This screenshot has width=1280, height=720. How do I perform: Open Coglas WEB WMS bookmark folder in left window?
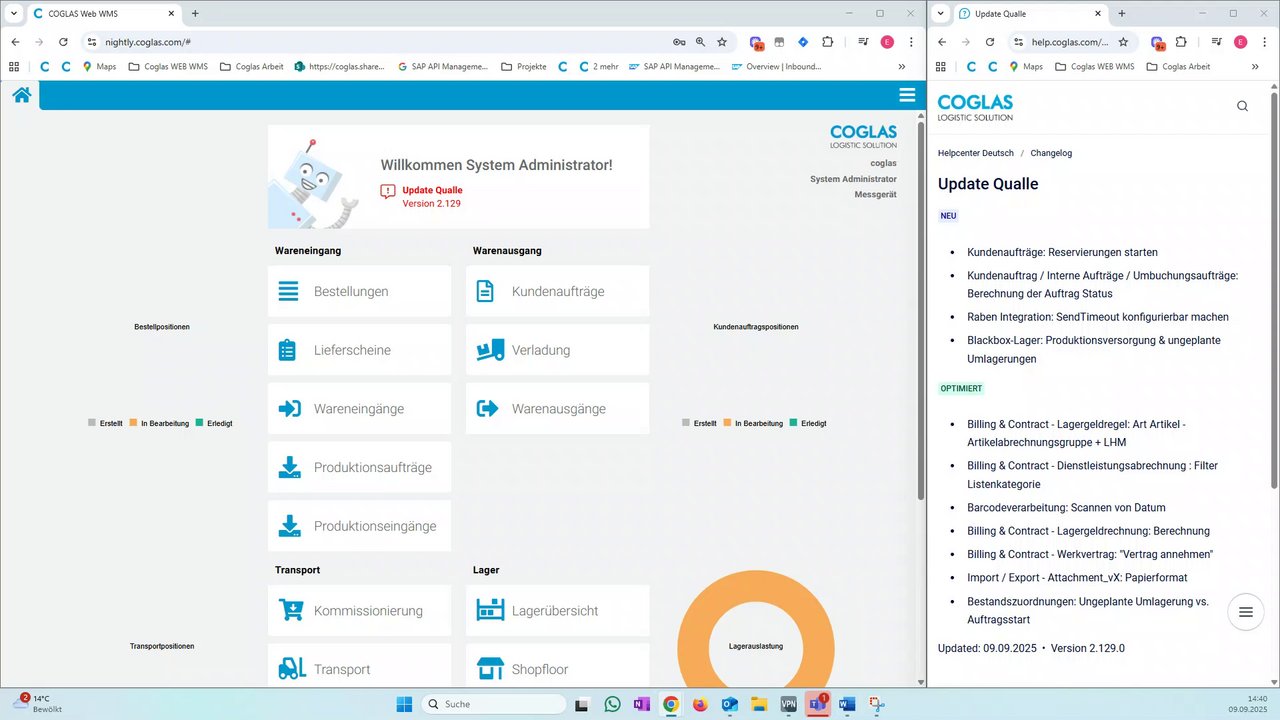(168, 67)
